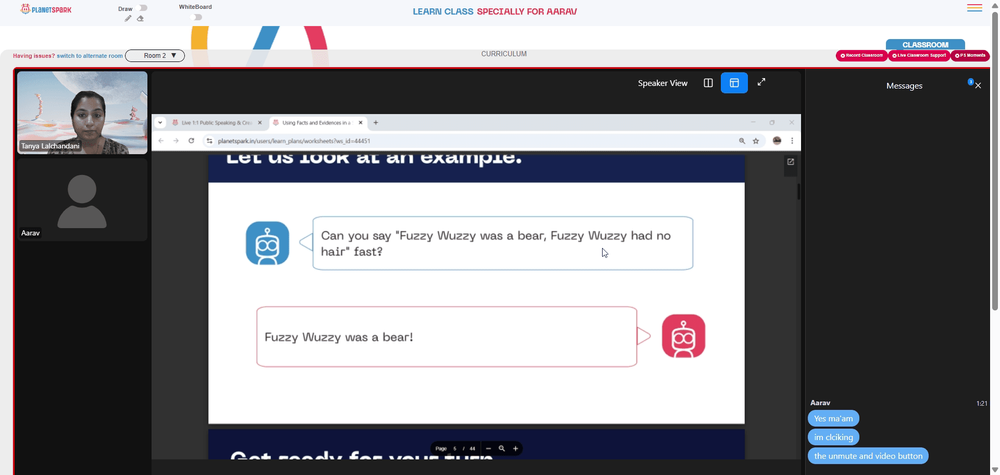
Task: Click the Messages panel title
Action: coord(904,86)
